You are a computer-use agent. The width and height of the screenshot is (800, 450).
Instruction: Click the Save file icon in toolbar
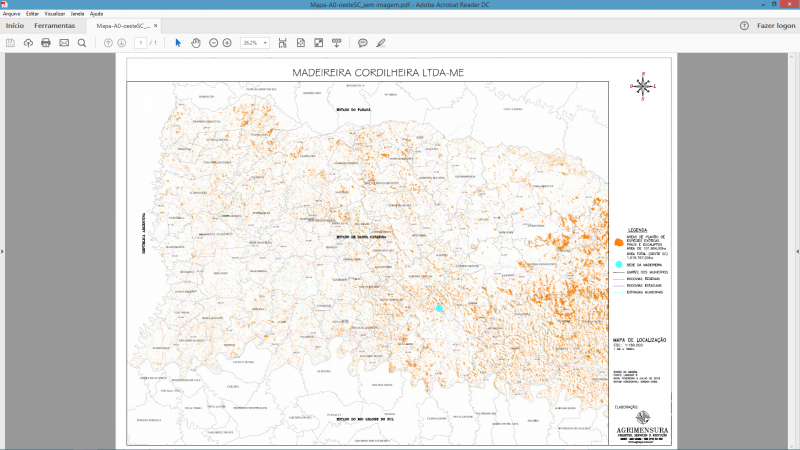pos(10,43)
